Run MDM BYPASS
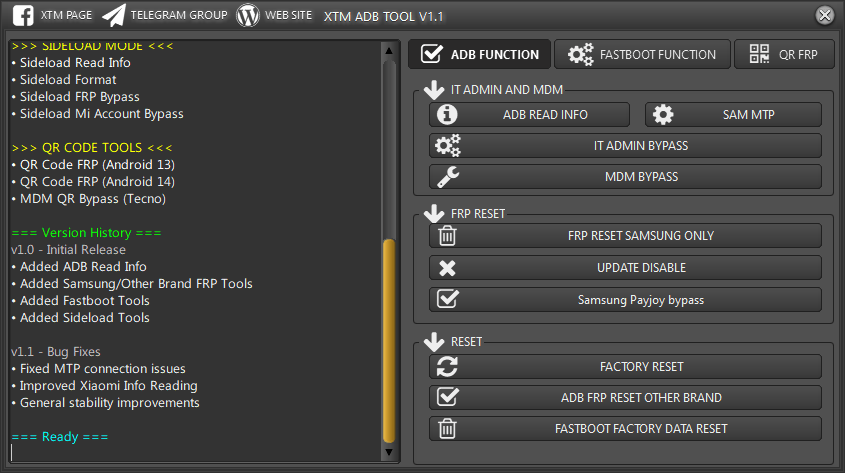845x473 pixels. [626, 177]
